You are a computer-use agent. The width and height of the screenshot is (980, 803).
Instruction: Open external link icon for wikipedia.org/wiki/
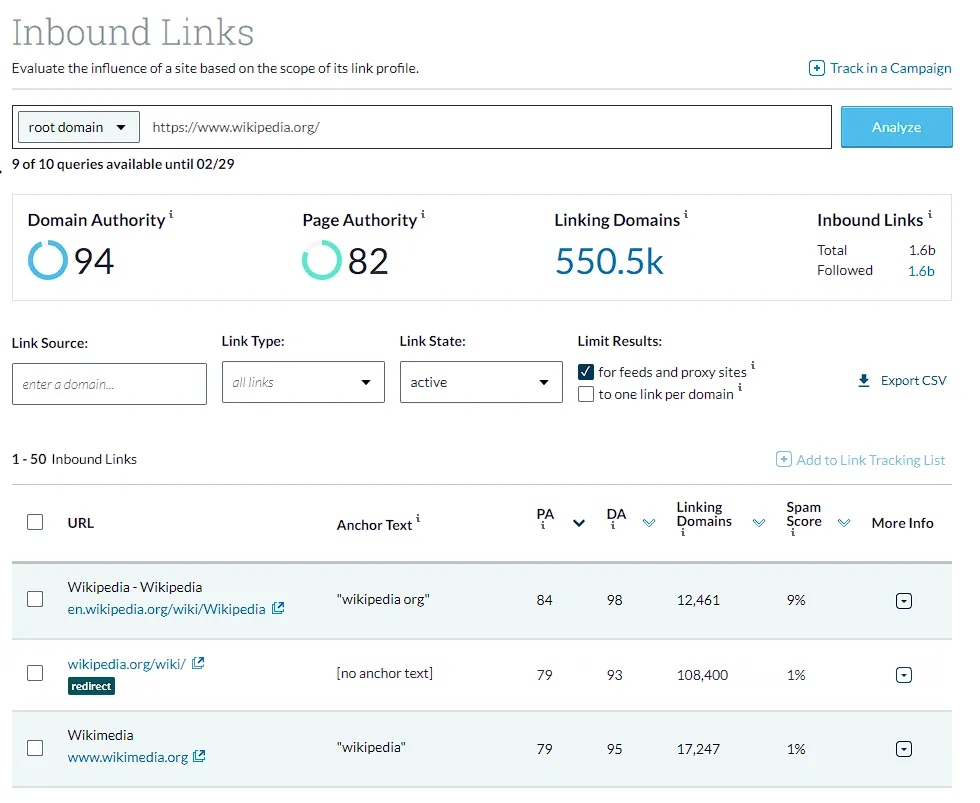(x=198, y=663)
